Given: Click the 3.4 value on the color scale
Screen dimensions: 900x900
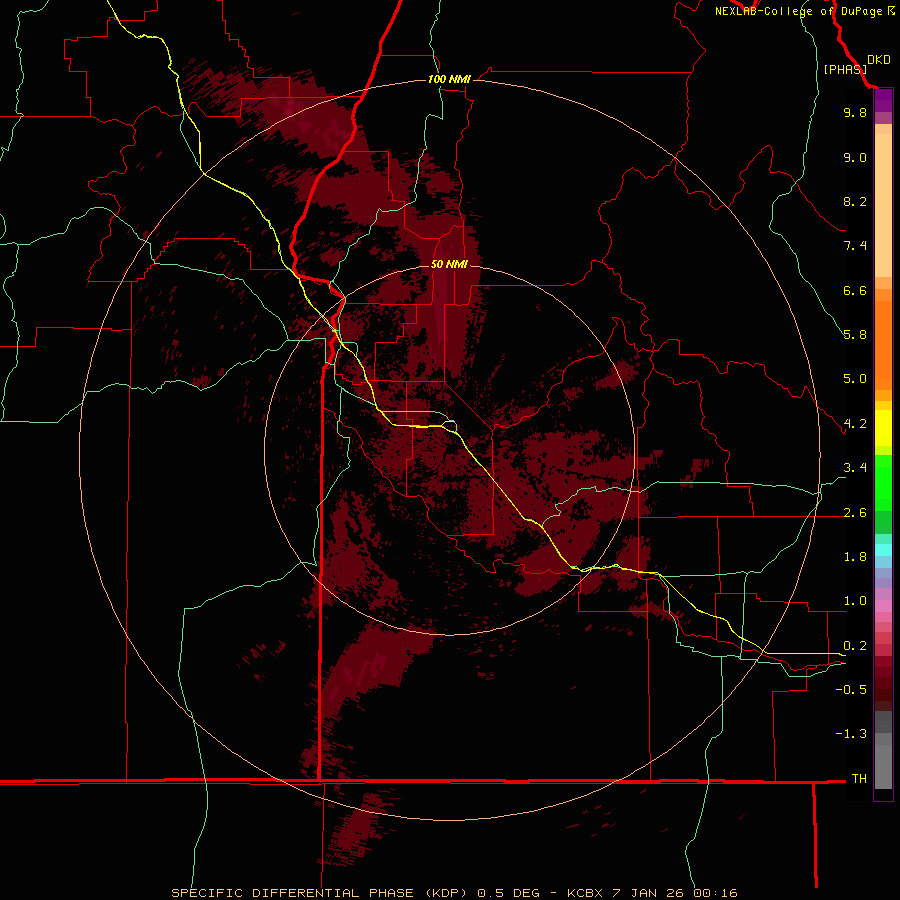Looking at the screenshot, I should coord(855,468).
